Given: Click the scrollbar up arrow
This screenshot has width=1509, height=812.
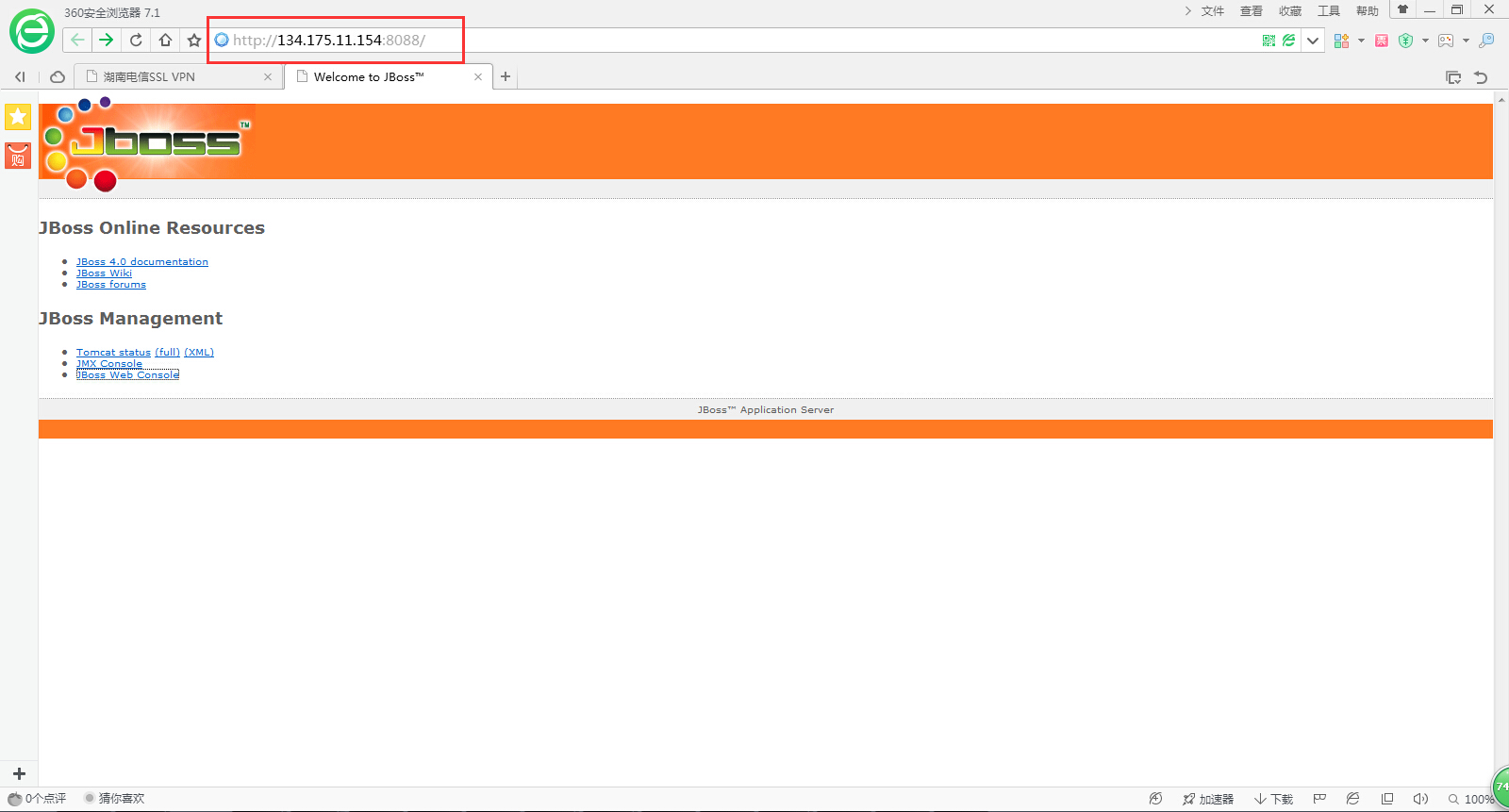Looking at the screenshot, I should 1501,99.
